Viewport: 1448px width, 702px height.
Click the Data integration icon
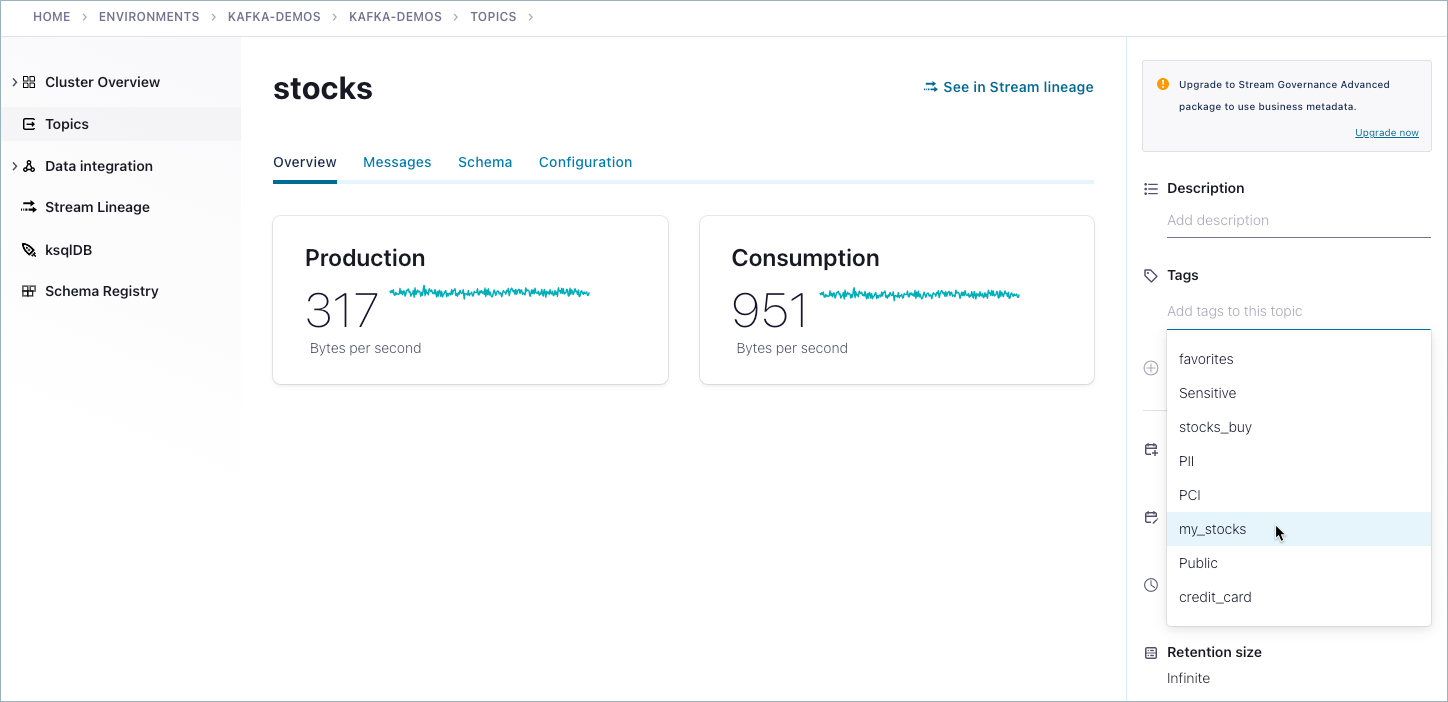pos(29,166)
